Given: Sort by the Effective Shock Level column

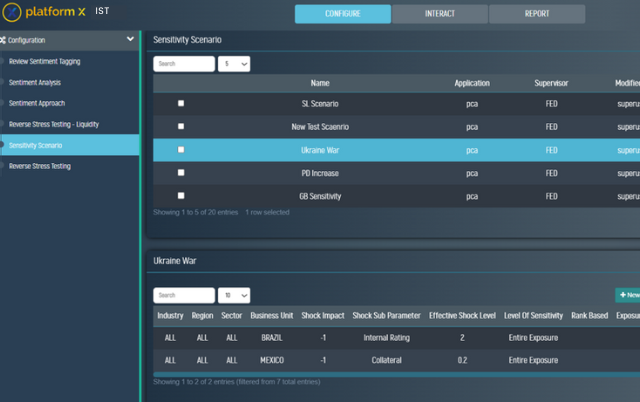Looking at the screenshot, I should pos(463,315).
